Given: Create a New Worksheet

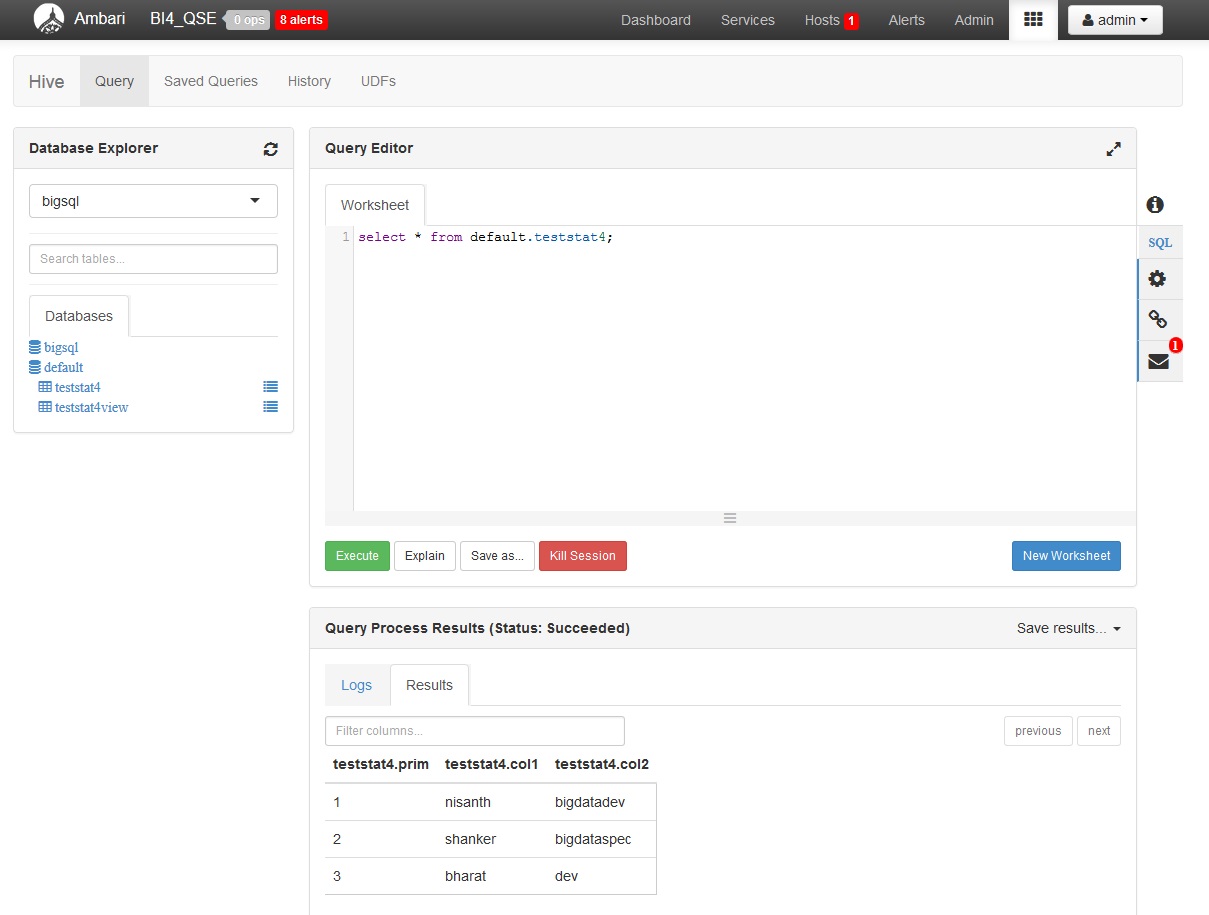Looking at the screenshot, I should (x=1066, y=556).
